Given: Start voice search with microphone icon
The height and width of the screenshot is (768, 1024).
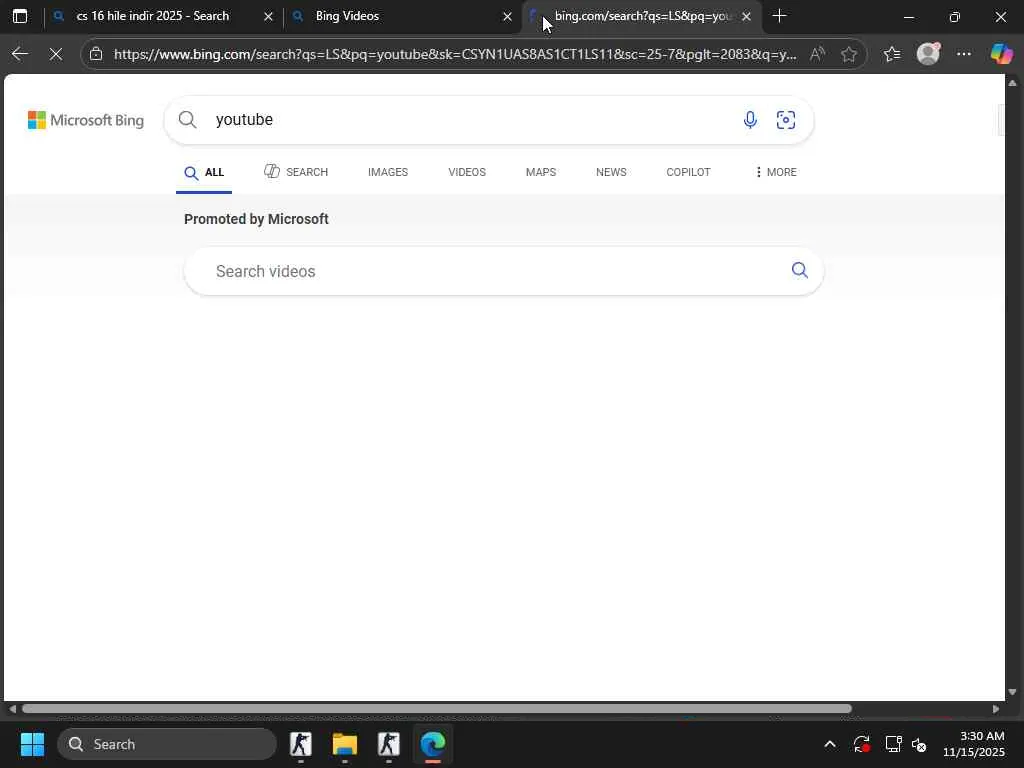Looking at the screenshot, I should 750,120.
